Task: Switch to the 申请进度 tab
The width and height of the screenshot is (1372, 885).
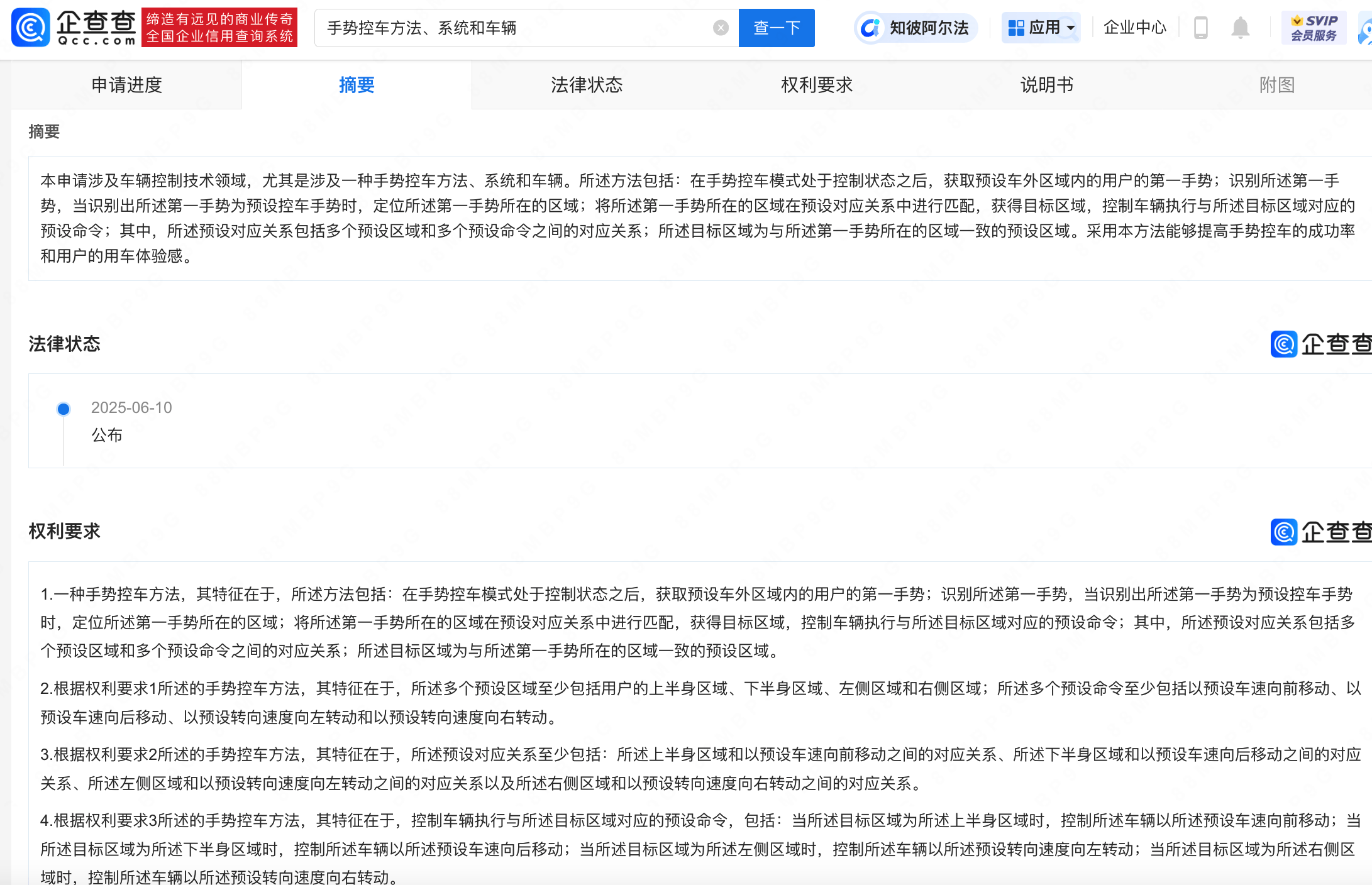Action: coord(126,85)
